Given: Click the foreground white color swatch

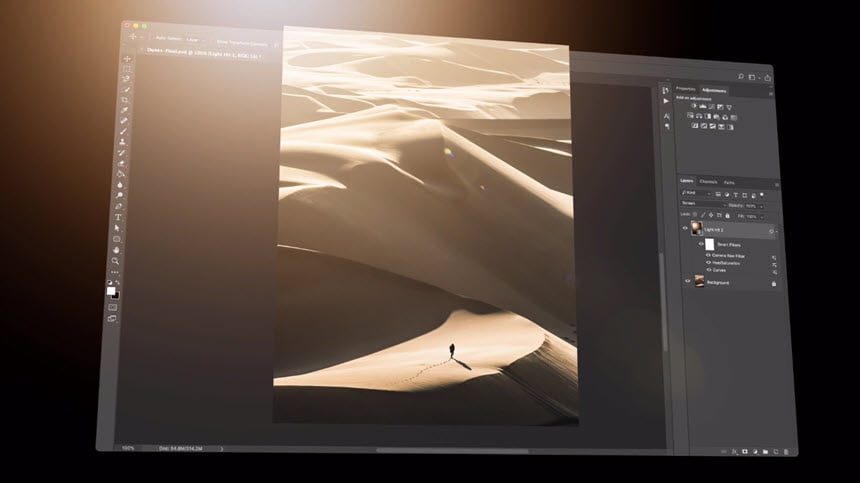Looking at the screenshot, I should coord(111,292).
